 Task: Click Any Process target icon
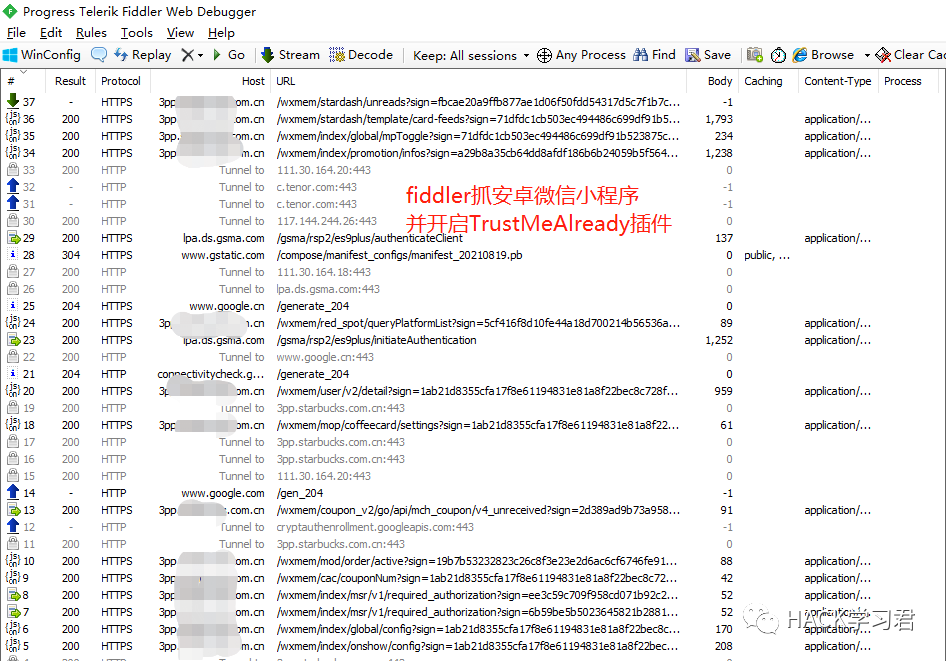pyautogui.click(x=544, y=55)
